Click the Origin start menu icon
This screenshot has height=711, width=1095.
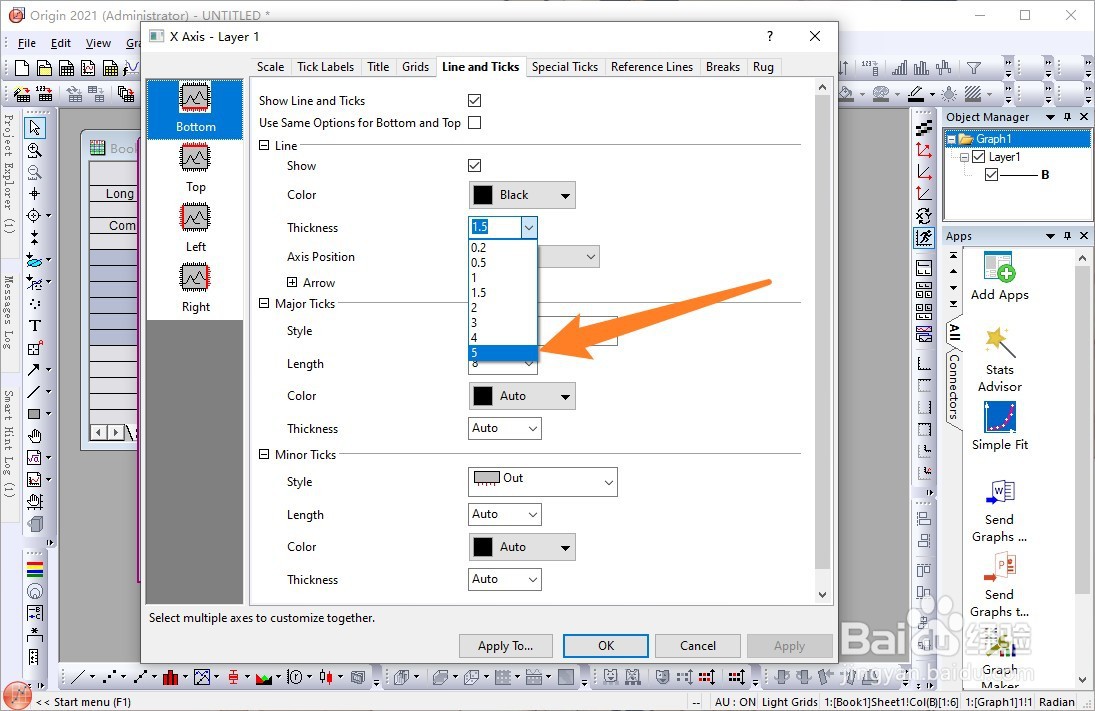(17, 697)
